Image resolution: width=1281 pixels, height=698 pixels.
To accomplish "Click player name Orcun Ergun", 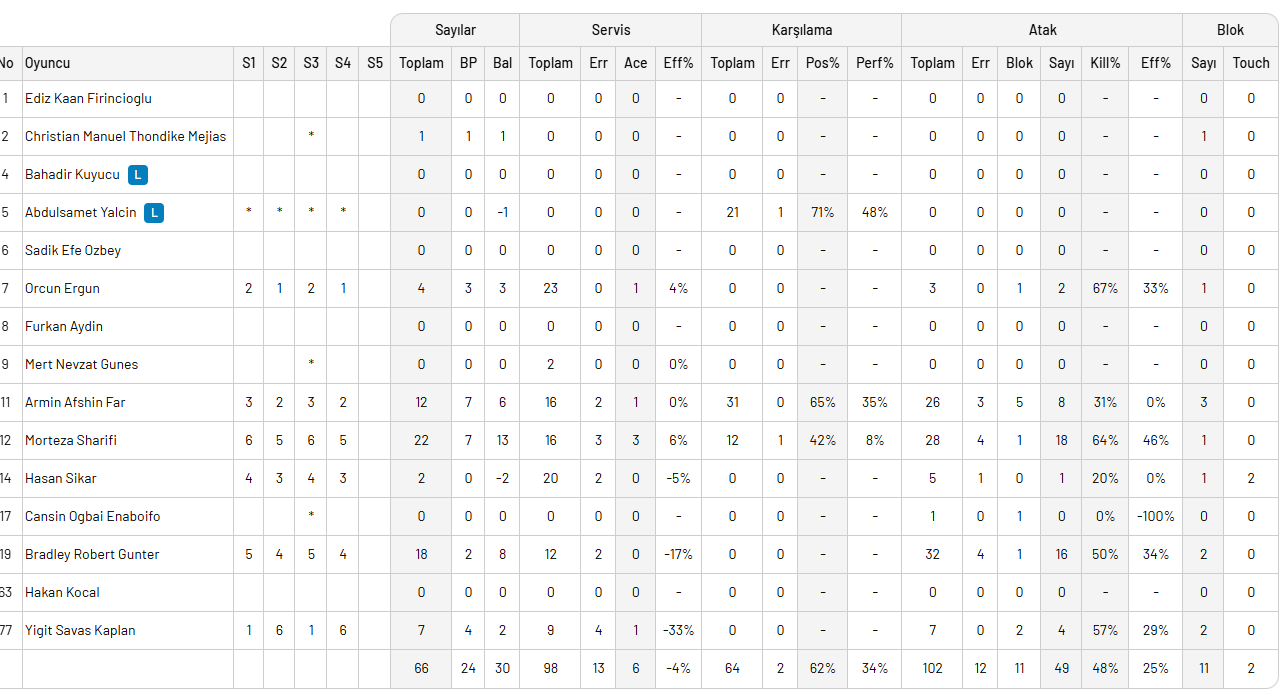I will tap(62, 289).
